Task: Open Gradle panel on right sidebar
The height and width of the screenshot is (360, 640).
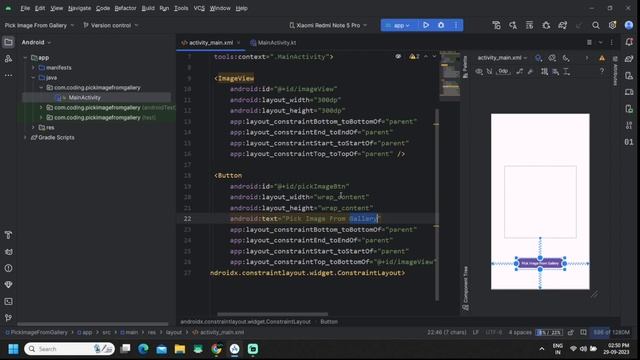Action: pos(629,59)
